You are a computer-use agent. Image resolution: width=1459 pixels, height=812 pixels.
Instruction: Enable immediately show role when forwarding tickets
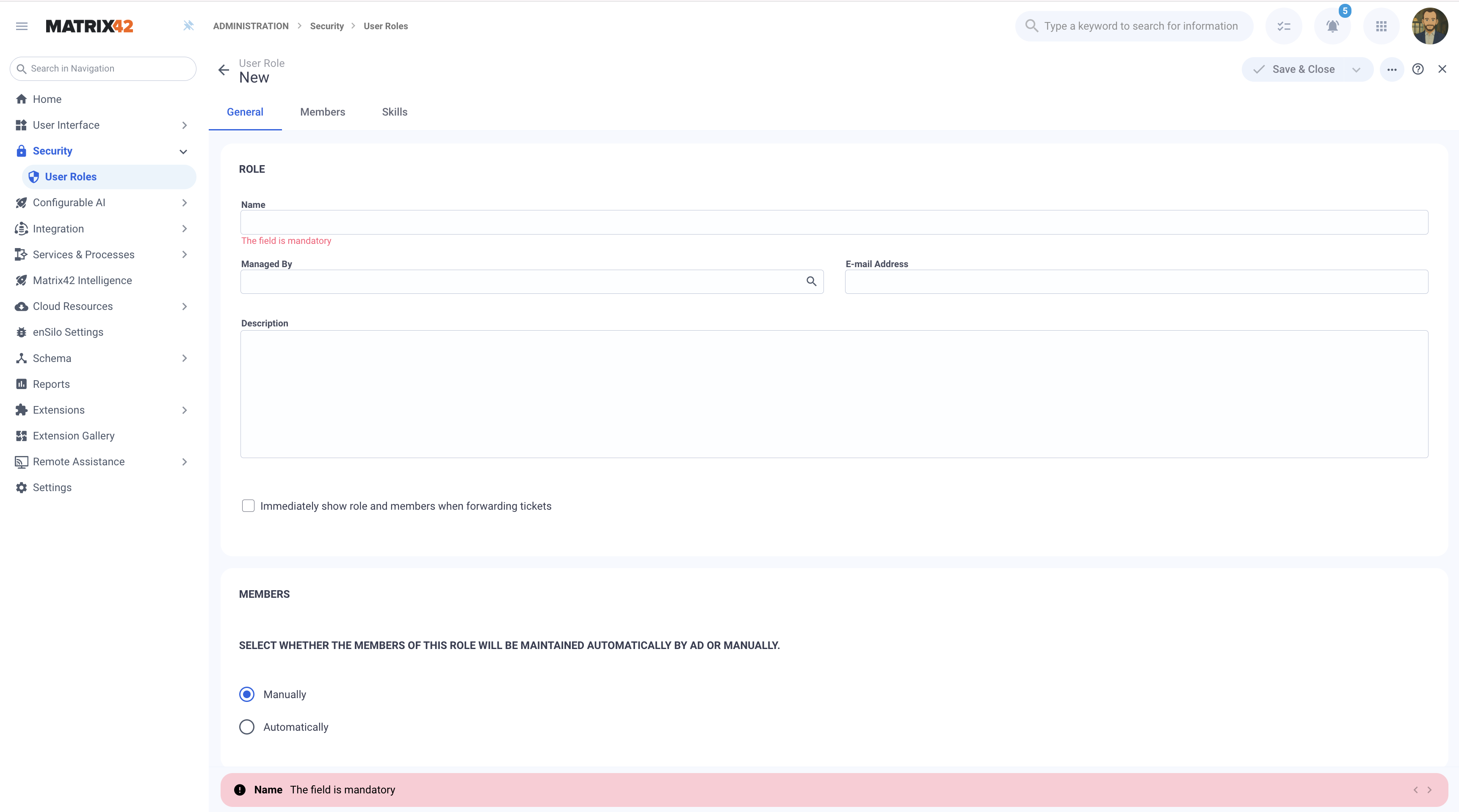click(248, 505)
